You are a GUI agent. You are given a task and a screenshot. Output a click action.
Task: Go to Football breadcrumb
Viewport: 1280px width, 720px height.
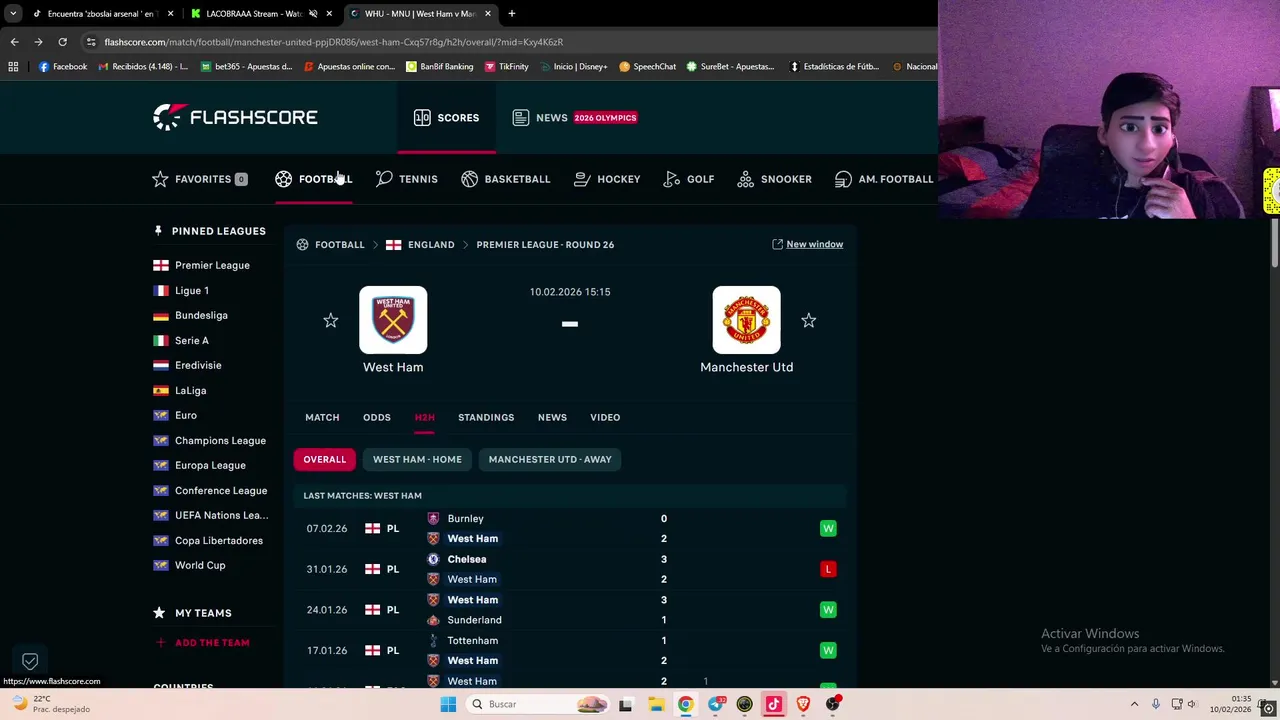click(x=339, y=244)
